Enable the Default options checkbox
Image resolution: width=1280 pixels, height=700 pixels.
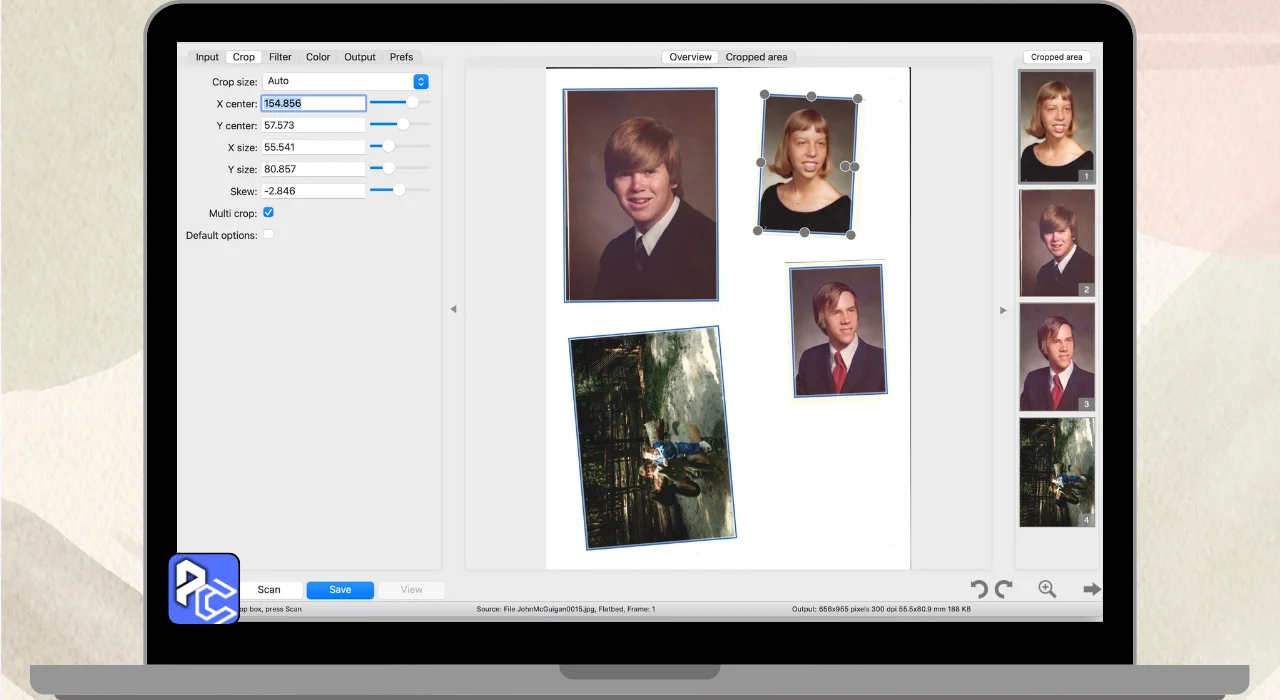tap(268, 235)
